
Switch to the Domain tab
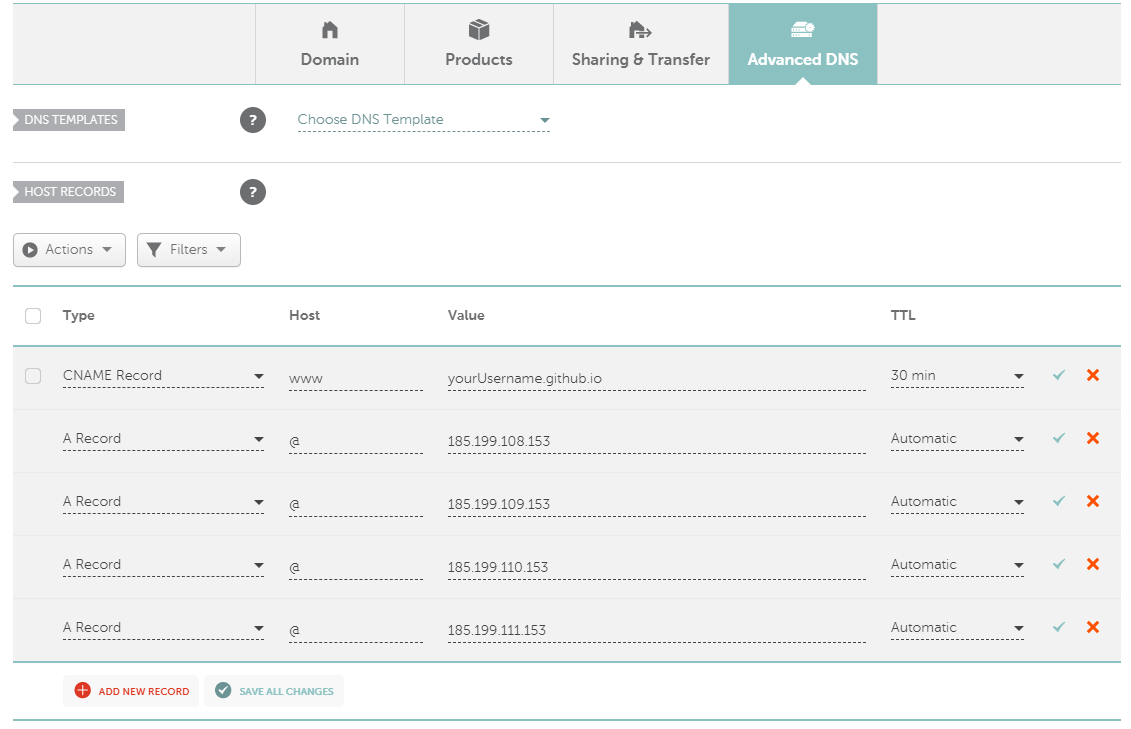click(330, 45)
